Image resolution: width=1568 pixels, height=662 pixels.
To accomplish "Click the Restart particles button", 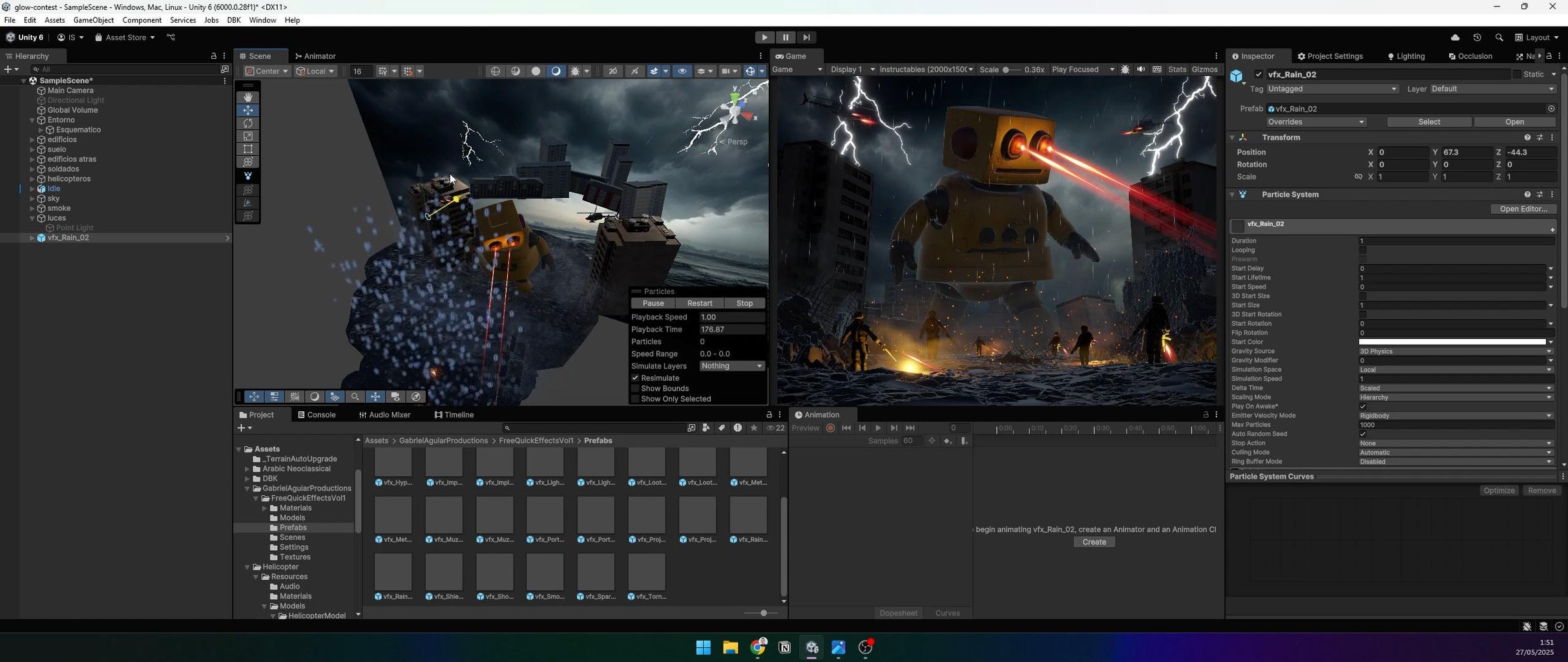I will (x=700, y=303).
